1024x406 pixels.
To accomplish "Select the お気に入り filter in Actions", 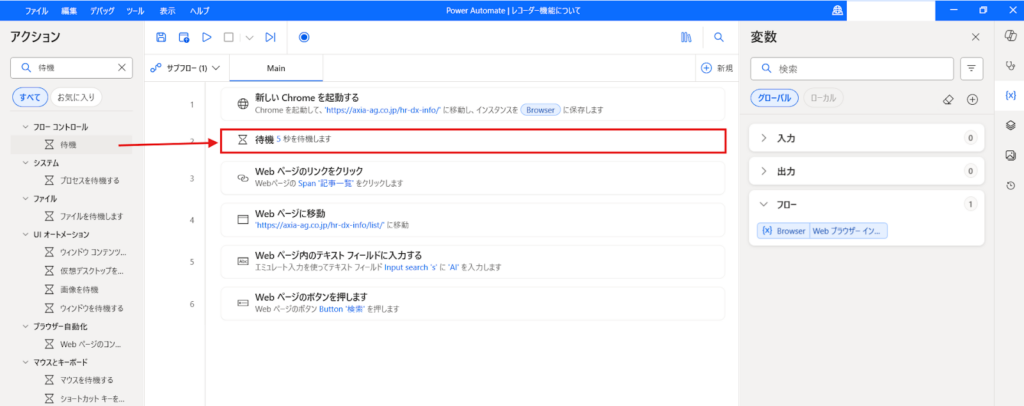I will coord(75,97).
